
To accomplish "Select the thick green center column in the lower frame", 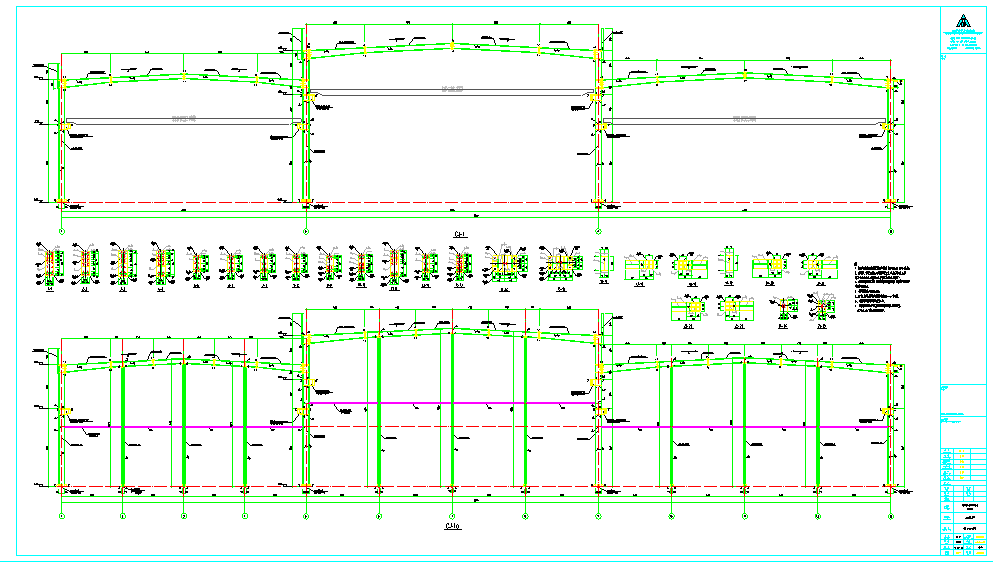I will (x=452, y=409).
